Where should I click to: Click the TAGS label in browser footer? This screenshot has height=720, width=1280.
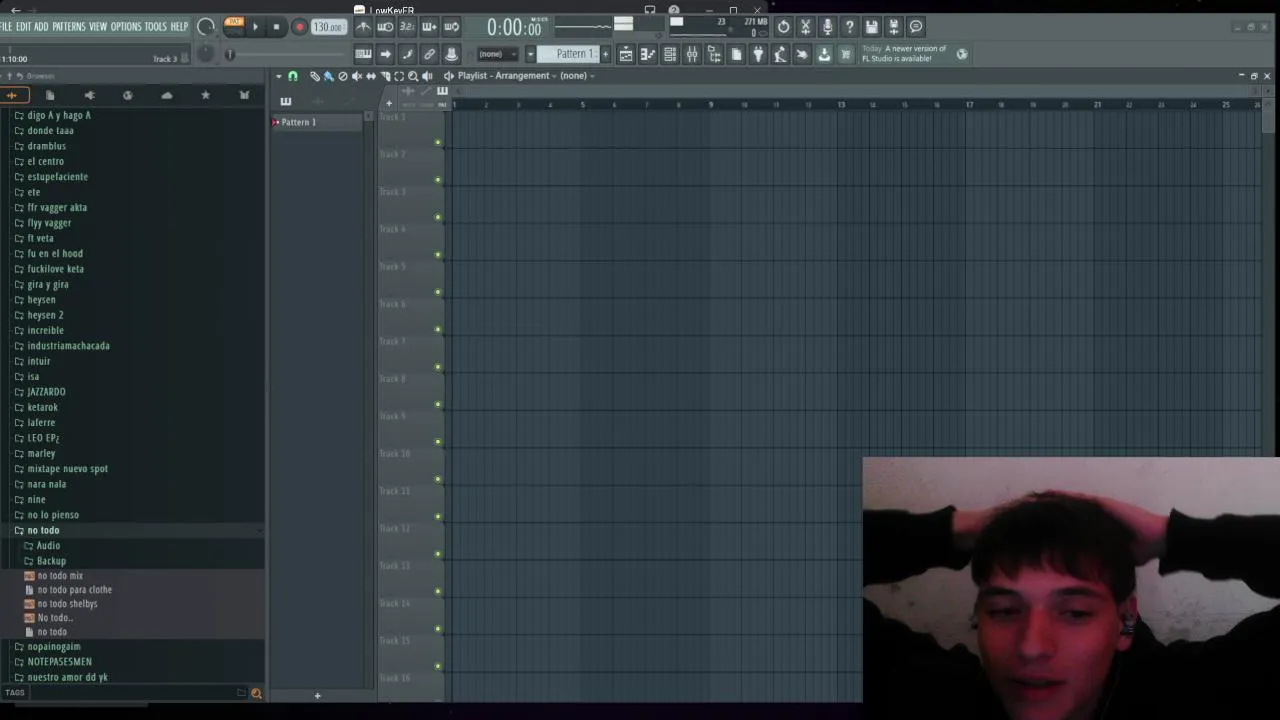[x=15, y=693]
